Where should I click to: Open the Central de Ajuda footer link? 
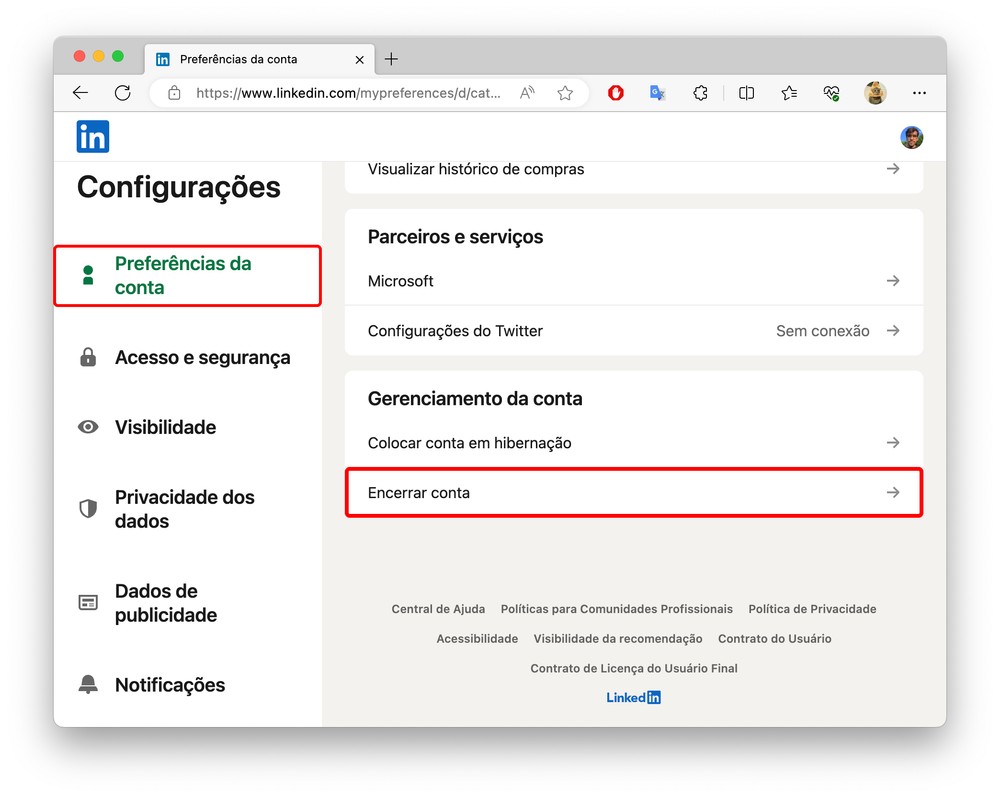(438, 609)
